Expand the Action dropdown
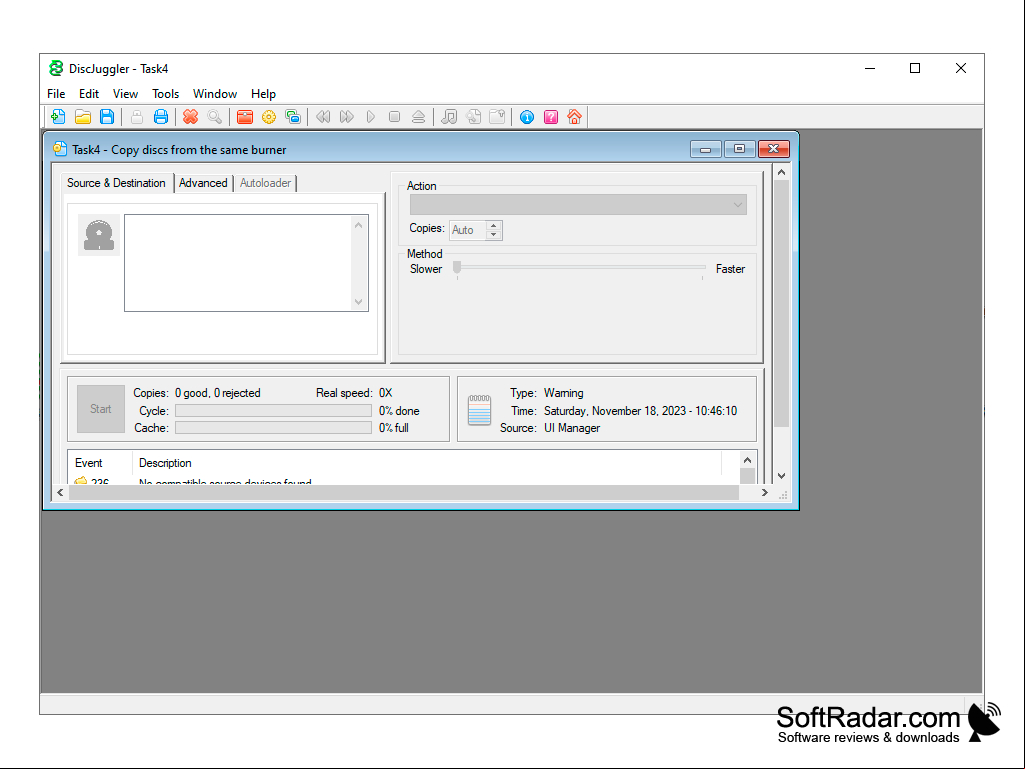 (578, 205)
